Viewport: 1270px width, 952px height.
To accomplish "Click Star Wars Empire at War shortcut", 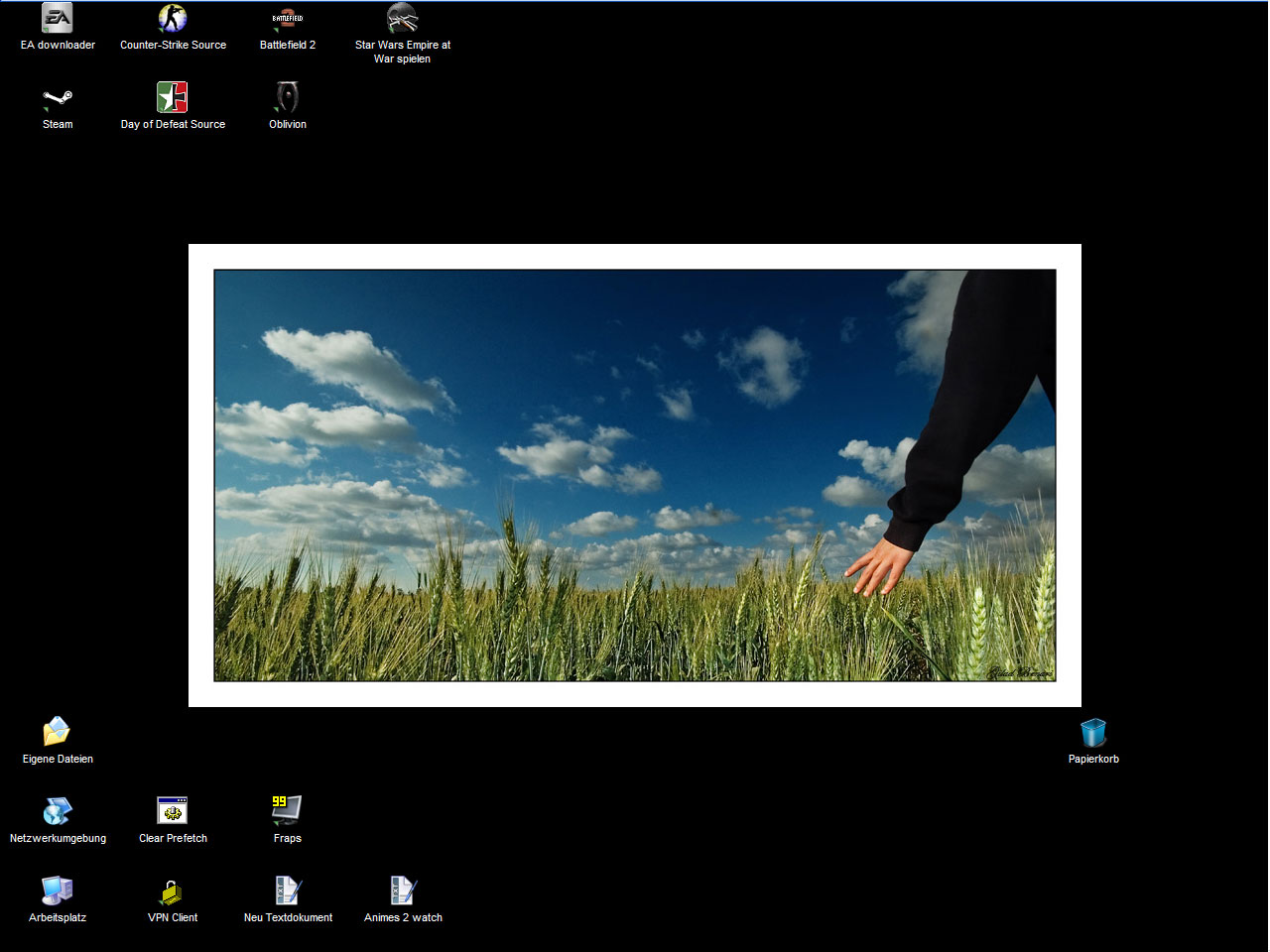I will pos(402,19).
